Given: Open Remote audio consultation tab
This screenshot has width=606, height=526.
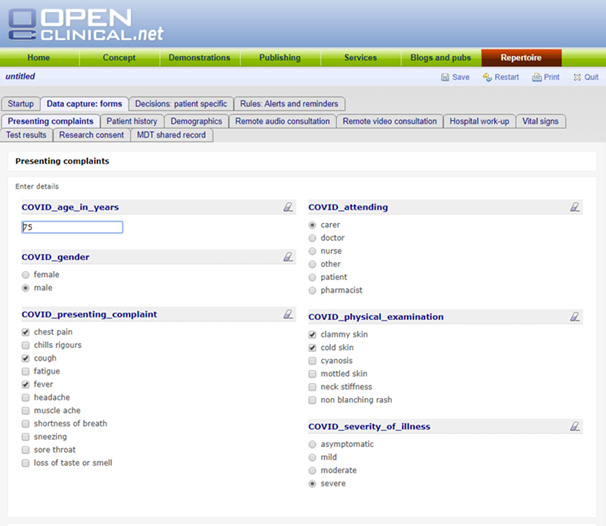Looking at the screenshot, I should [x=283, y=121].
